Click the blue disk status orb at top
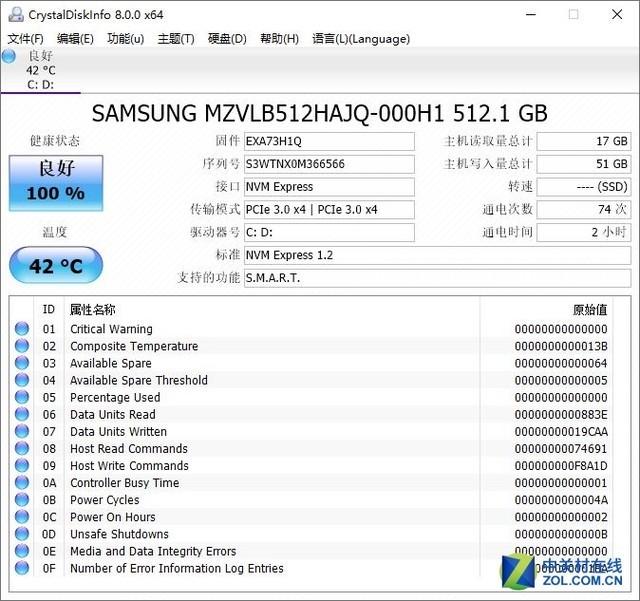The image size is (640, 601). pos(9,56)
